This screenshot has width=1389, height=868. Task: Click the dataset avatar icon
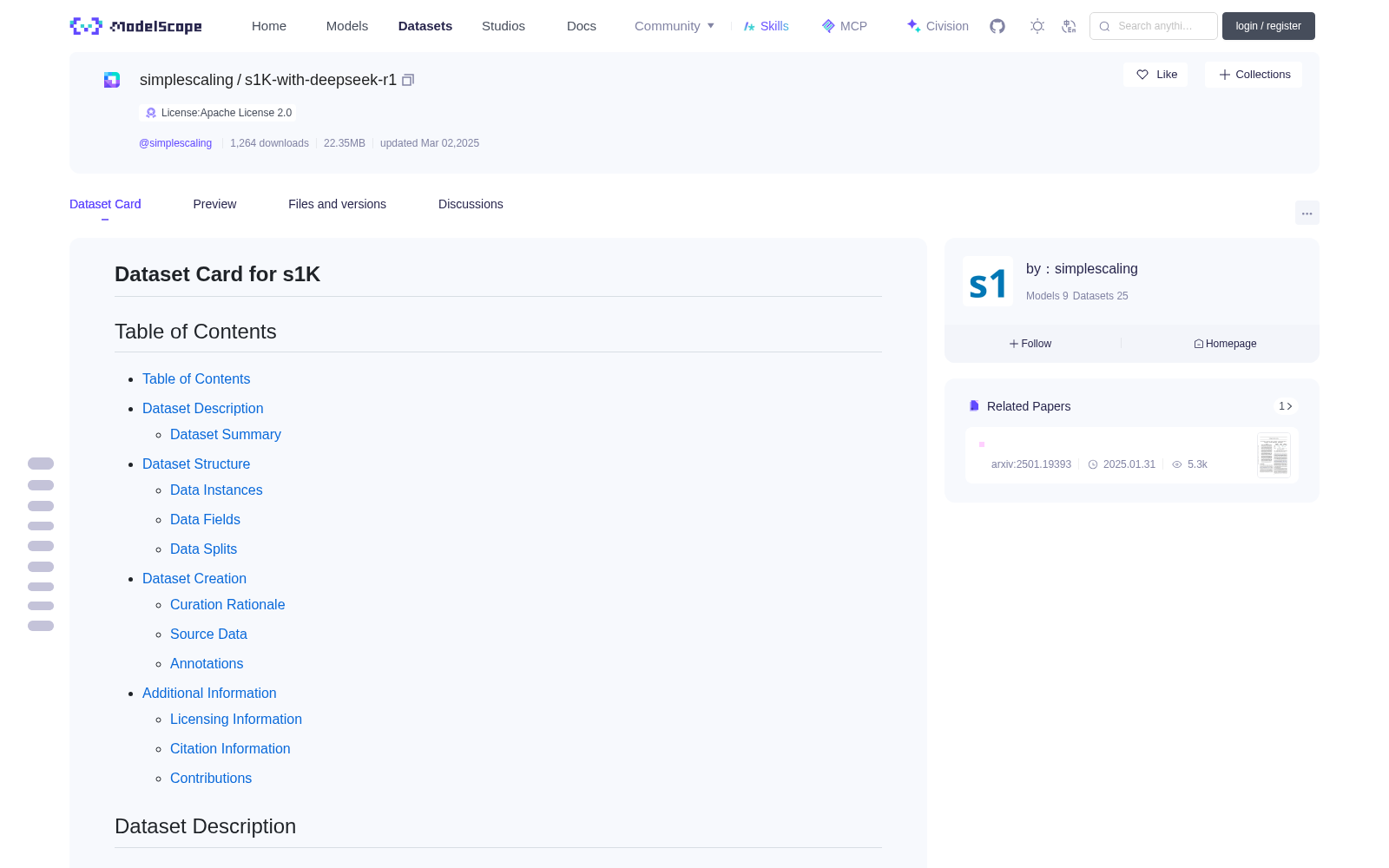[x=112, y=80]
